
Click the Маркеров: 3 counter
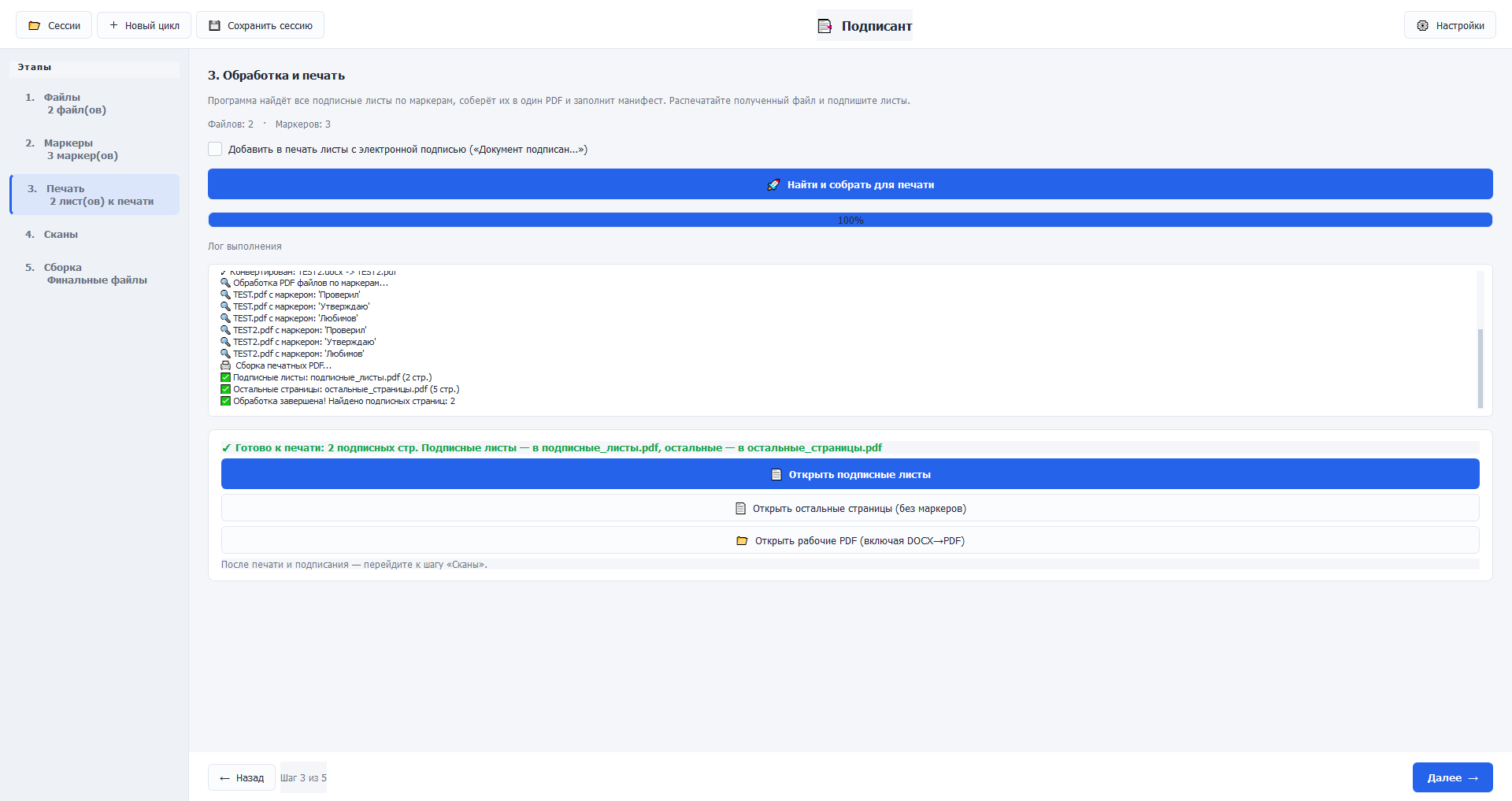[303, 124]
